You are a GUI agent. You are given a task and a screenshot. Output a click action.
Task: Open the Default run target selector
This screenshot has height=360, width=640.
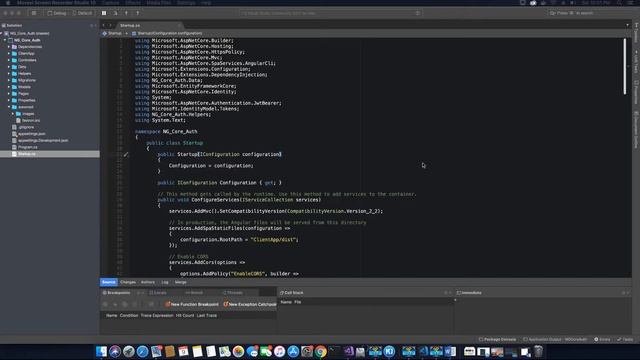click(82, 13)
